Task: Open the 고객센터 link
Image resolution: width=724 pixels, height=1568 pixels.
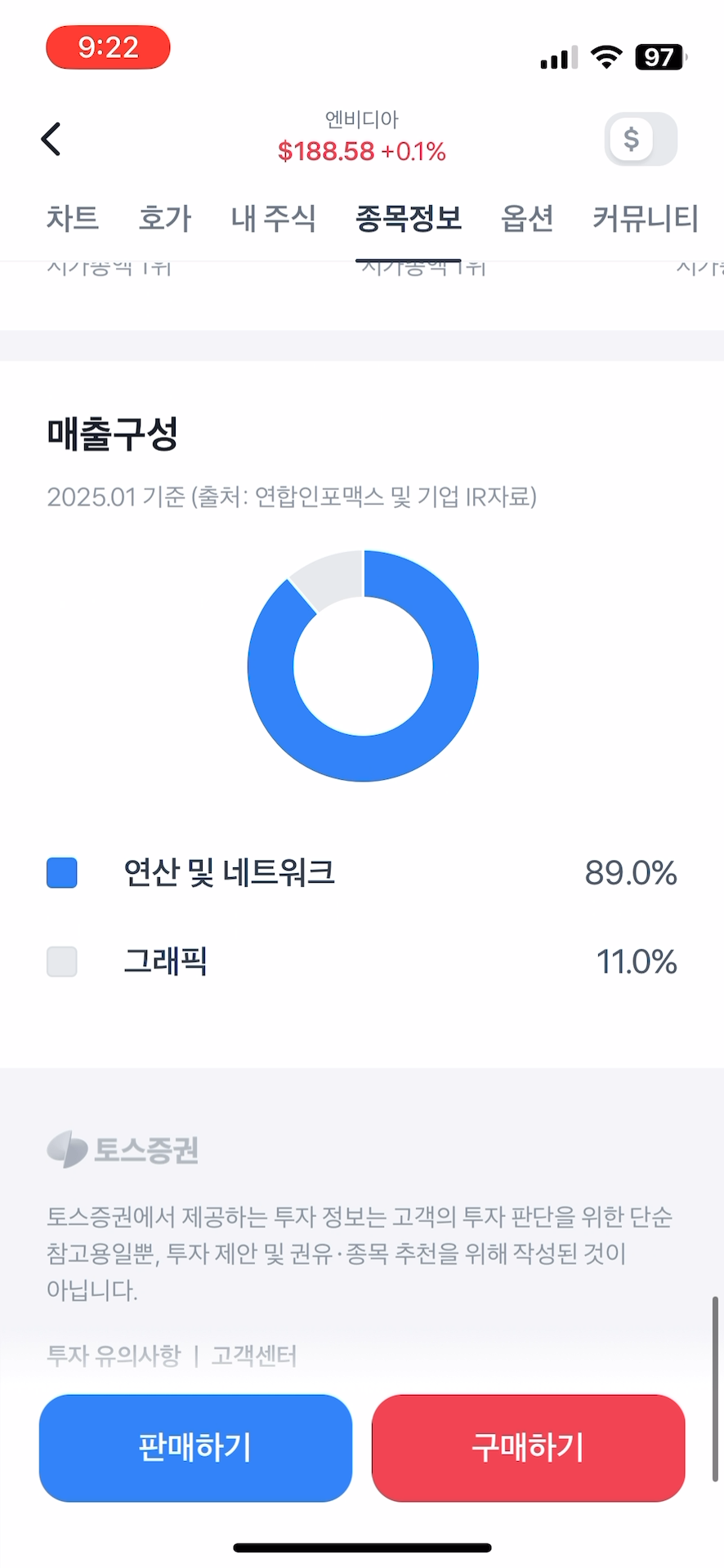Action: [254, 1356]
